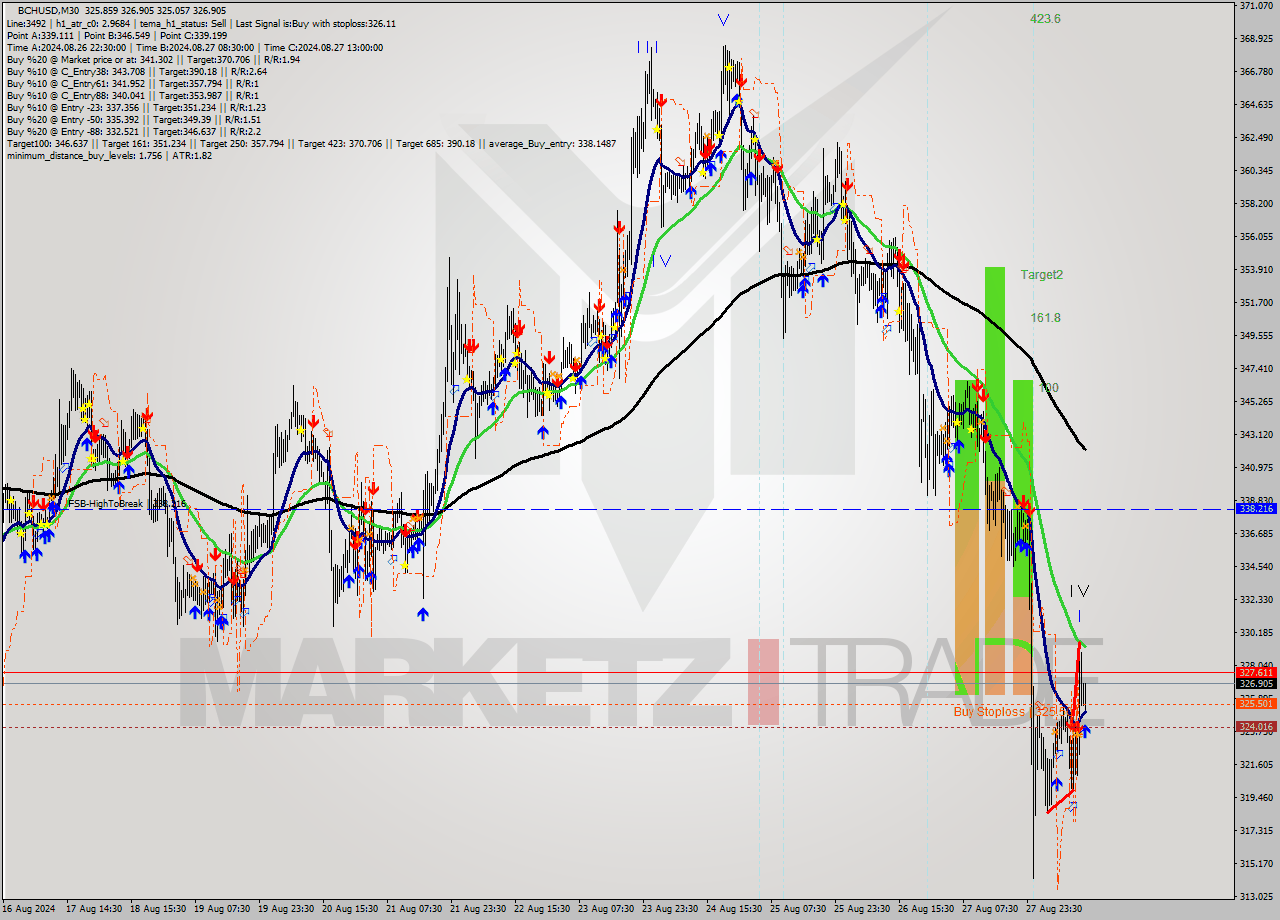Click the 334.540 price axis label
The height and width of the screenshot is (920, 1280).
[x=1256, y=566]
